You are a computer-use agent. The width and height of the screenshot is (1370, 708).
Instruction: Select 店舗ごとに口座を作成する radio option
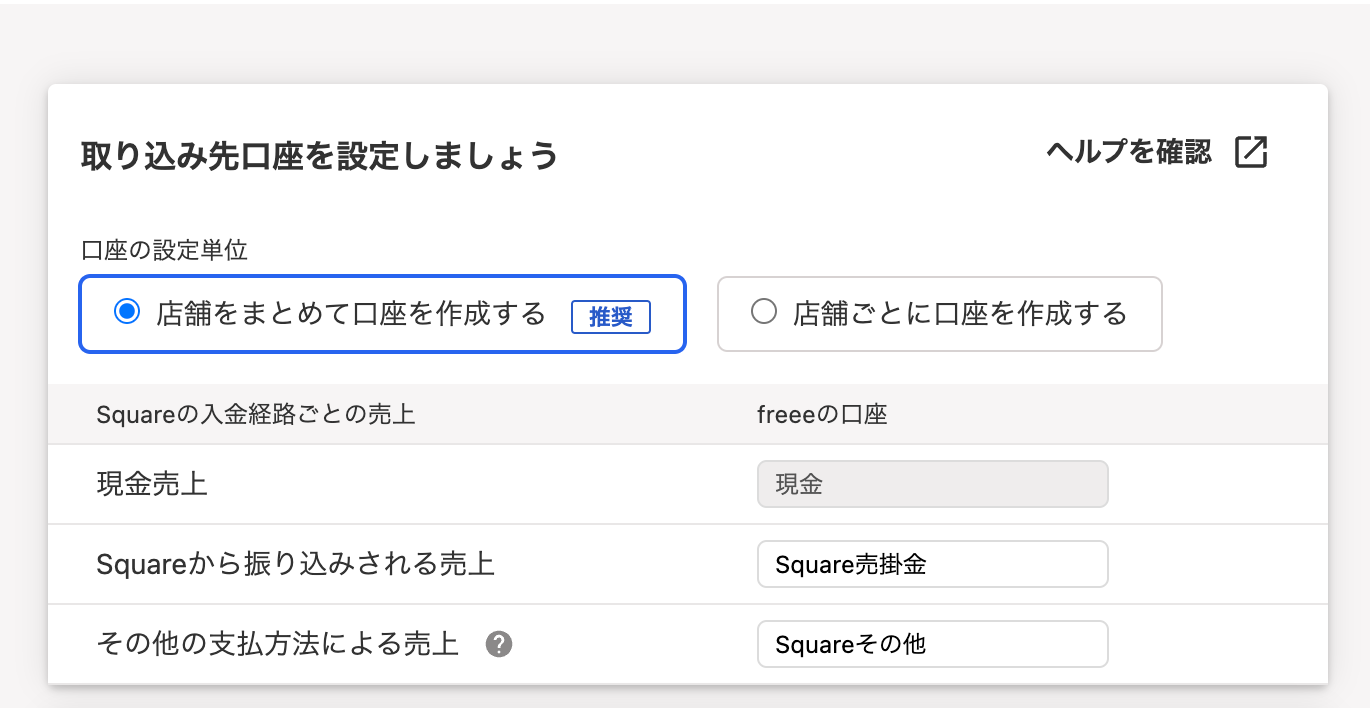click(764, 312)
